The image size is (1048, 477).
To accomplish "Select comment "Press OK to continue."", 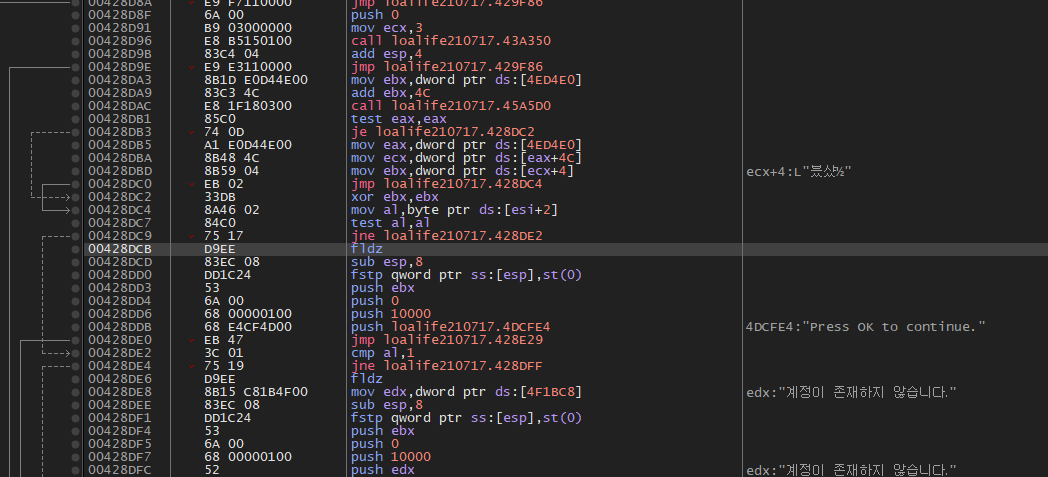I will coord(866,327).
